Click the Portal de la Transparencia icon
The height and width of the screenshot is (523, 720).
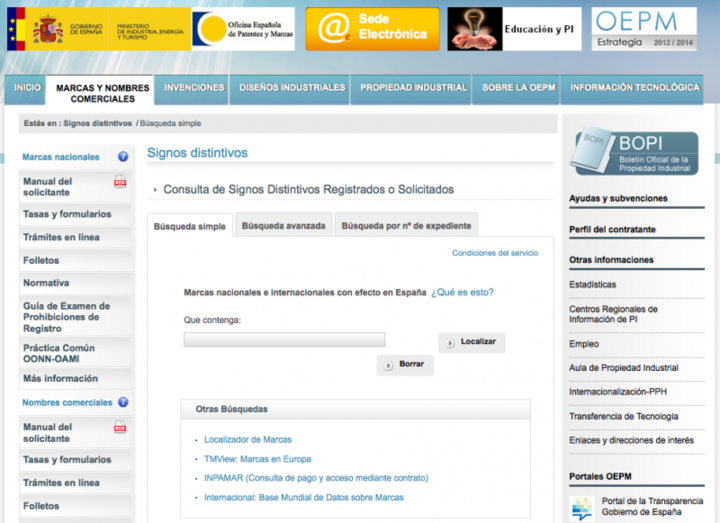(580, 507)
